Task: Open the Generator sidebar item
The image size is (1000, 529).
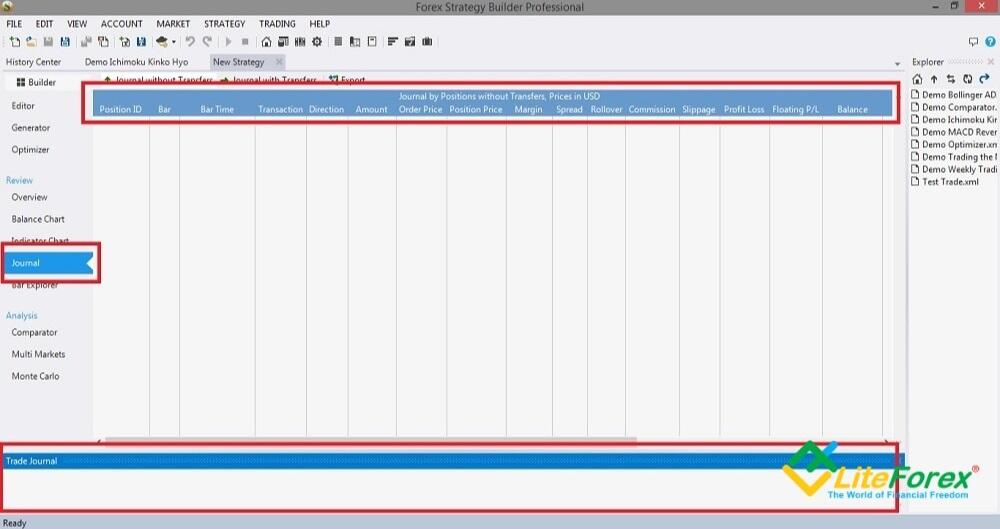Action: point(31,128)
